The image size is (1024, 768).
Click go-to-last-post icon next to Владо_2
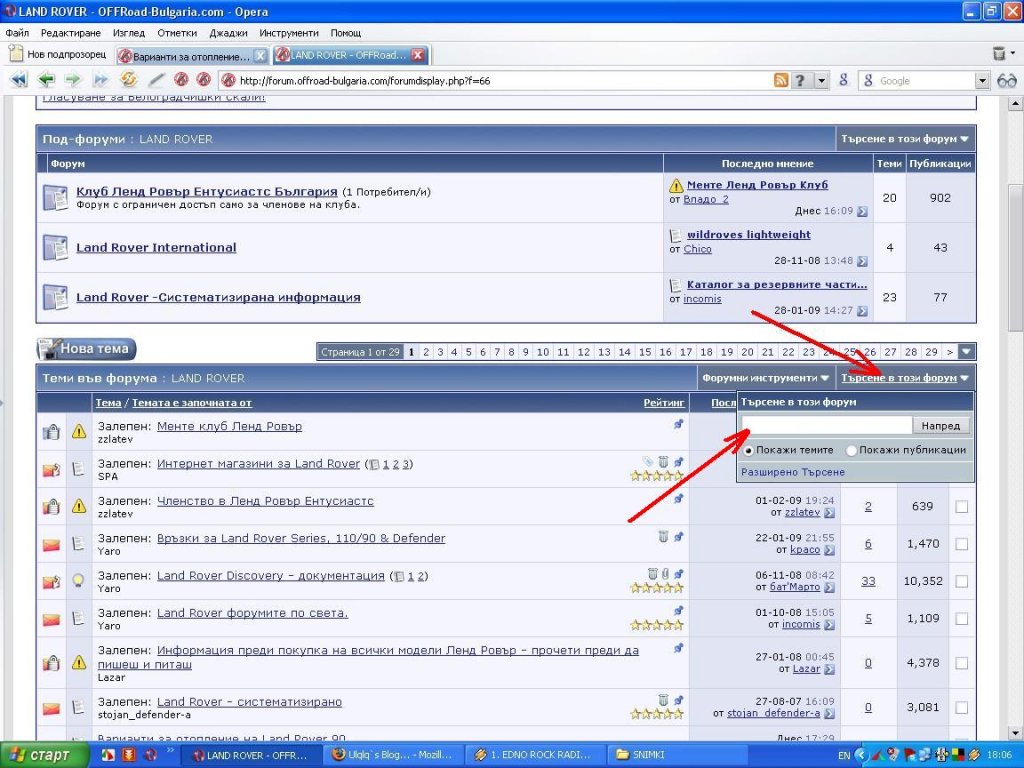[862, 212]
